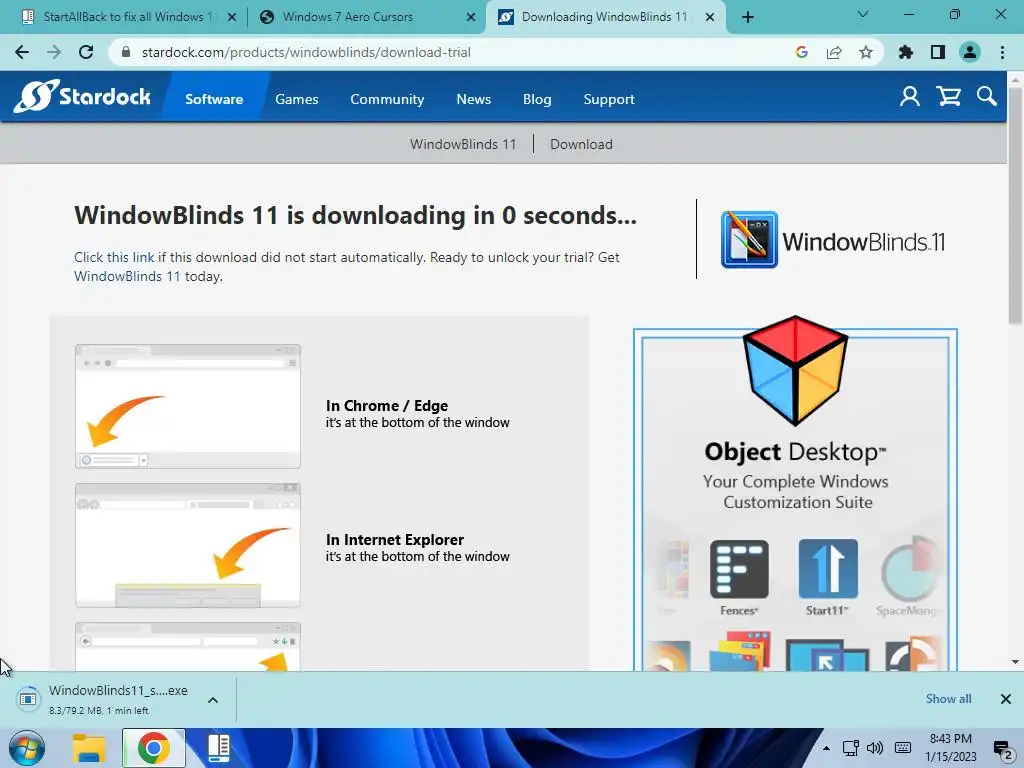This screenshot has height=768, width=1024.
Task: Open File Explorer from the taskbar
Action: pos(89,748)
